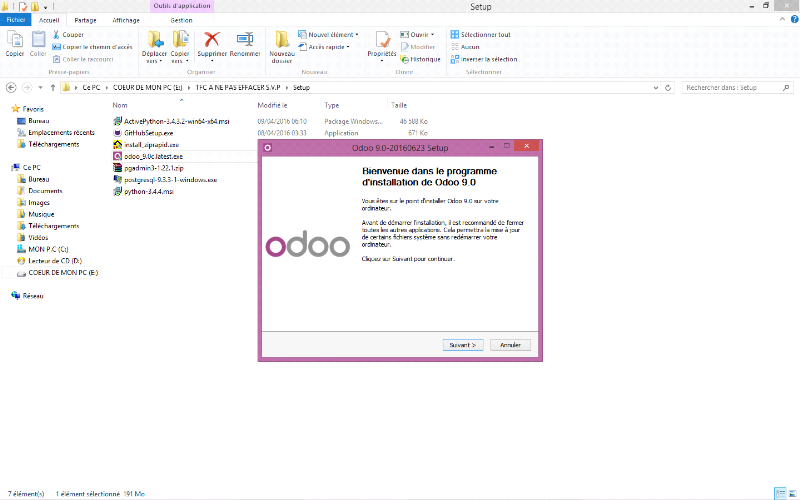Collapse the ribbon with chevron arrow
Screen dimensions: 800x500
(x=782, y=19)
